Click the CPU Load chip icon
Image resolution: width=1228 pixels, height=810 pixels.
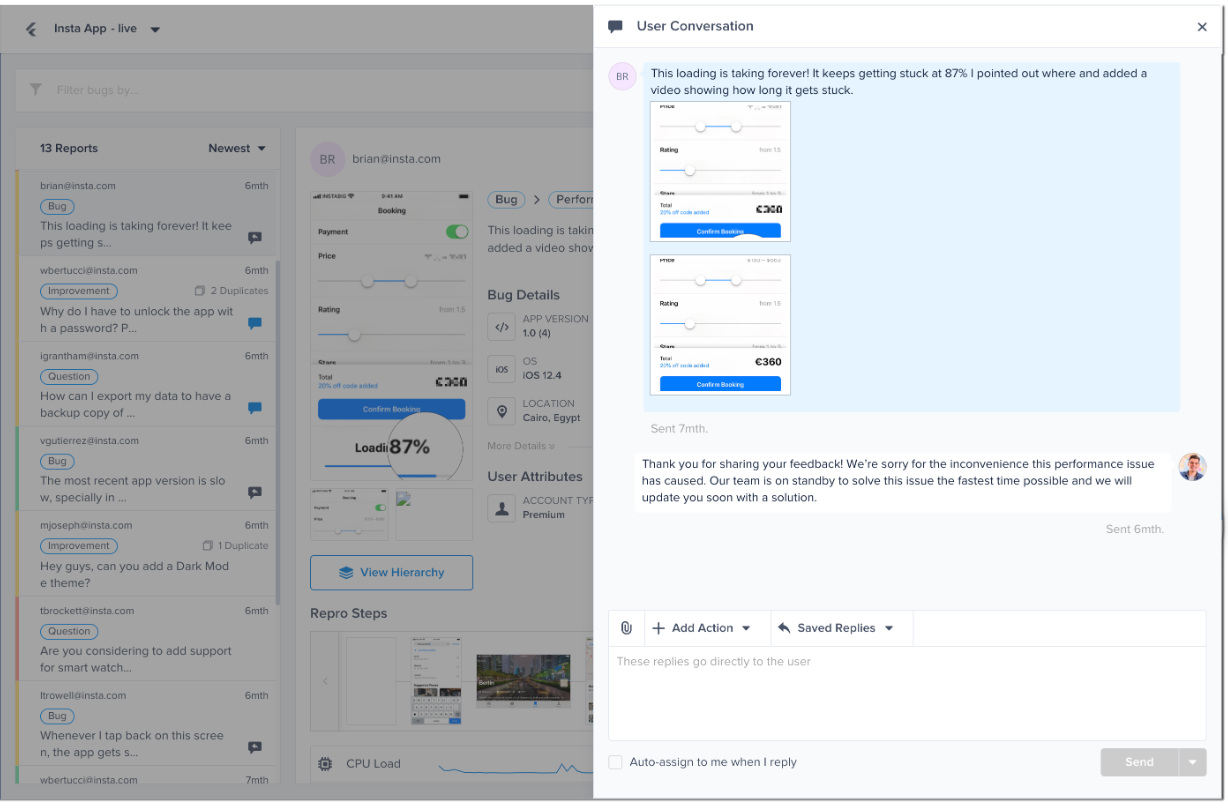coord(325,764)
